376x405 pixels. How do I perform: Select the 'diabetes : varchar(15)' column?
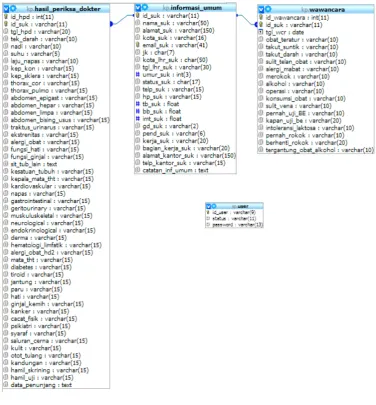[x=41, y=267]
